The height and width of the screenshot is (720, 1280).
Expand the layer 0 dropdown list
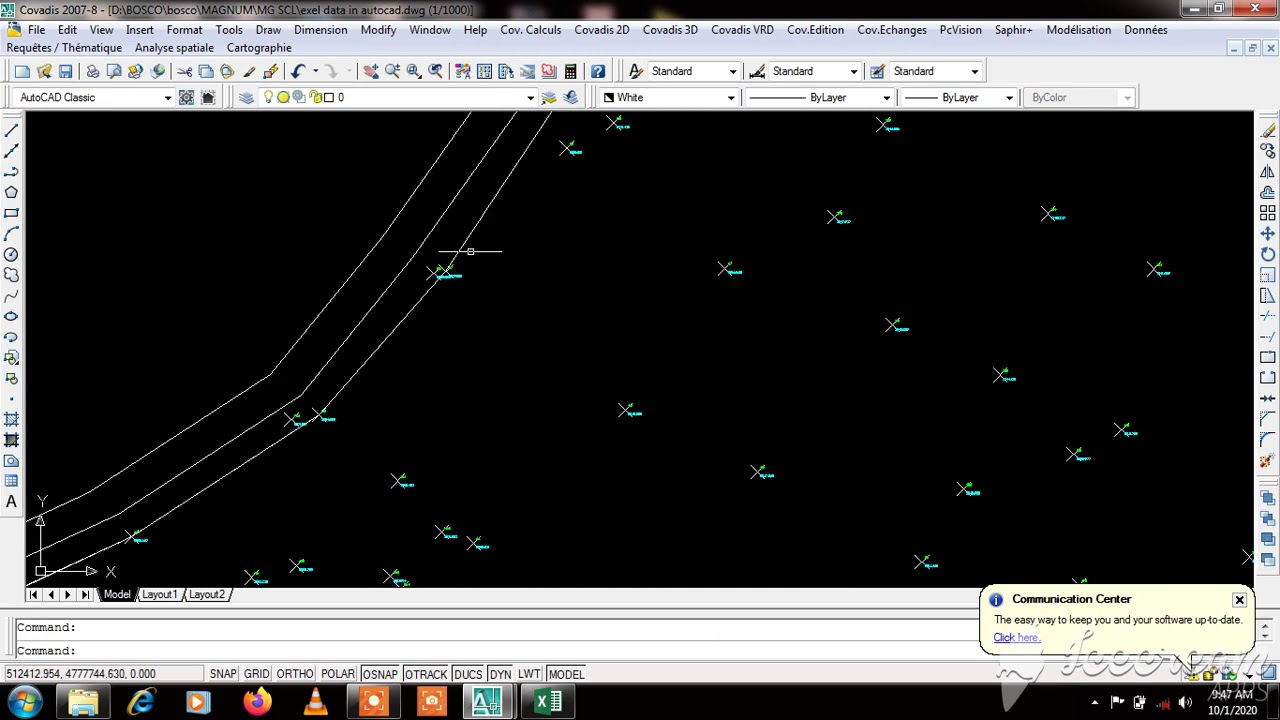(x=530, y=97)
